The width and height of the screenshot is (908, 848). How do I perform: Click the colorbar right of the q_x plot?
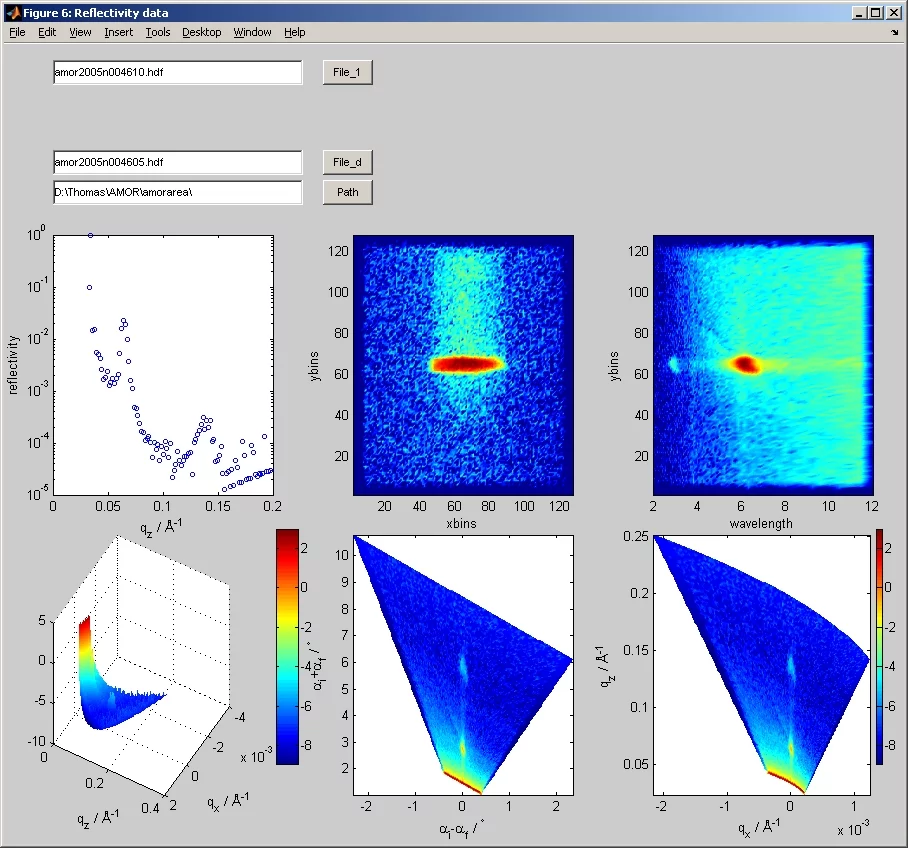[x=879, y=646]
